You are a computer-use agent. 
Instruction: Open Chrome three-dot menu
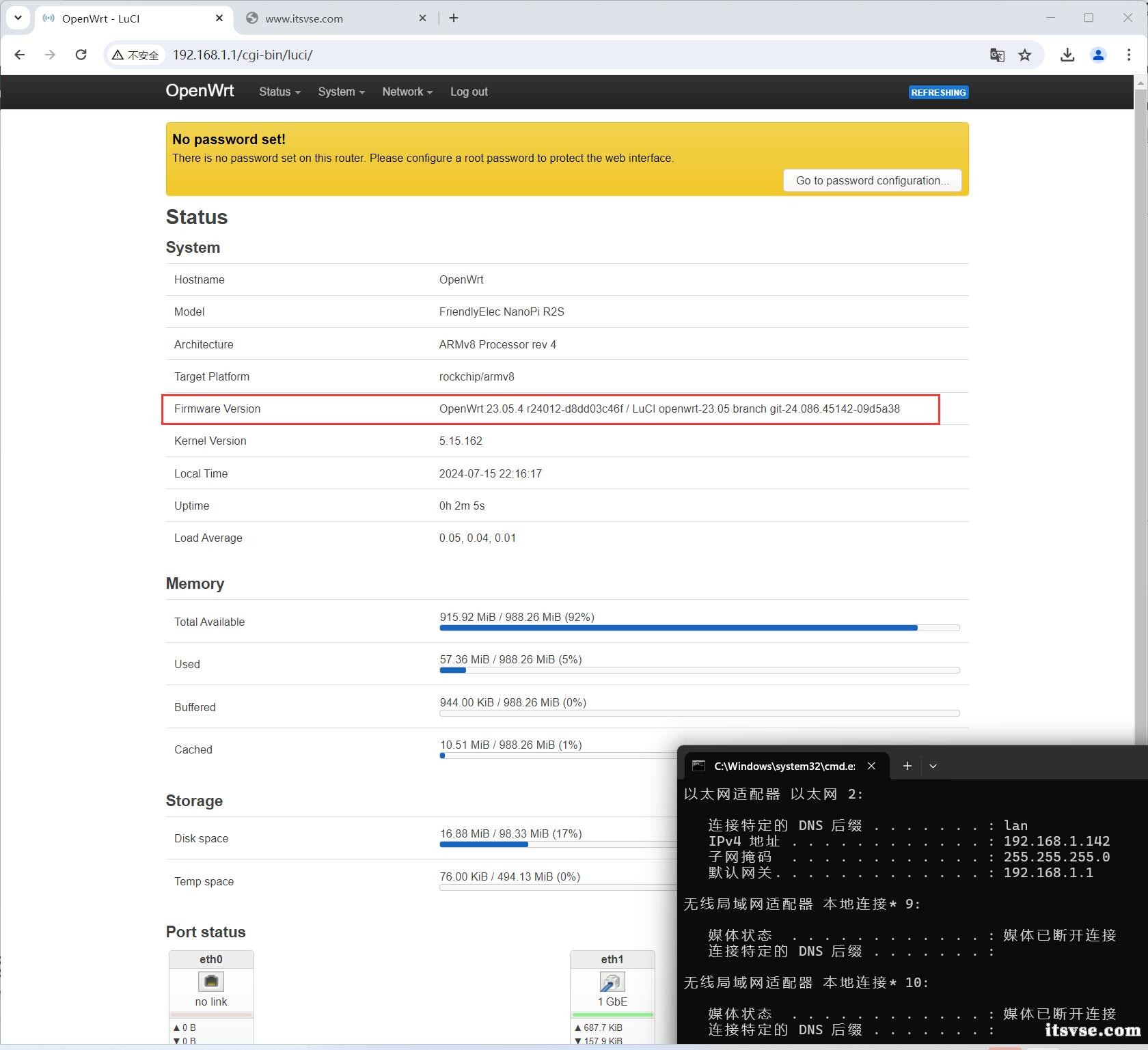pos(1129,55)
